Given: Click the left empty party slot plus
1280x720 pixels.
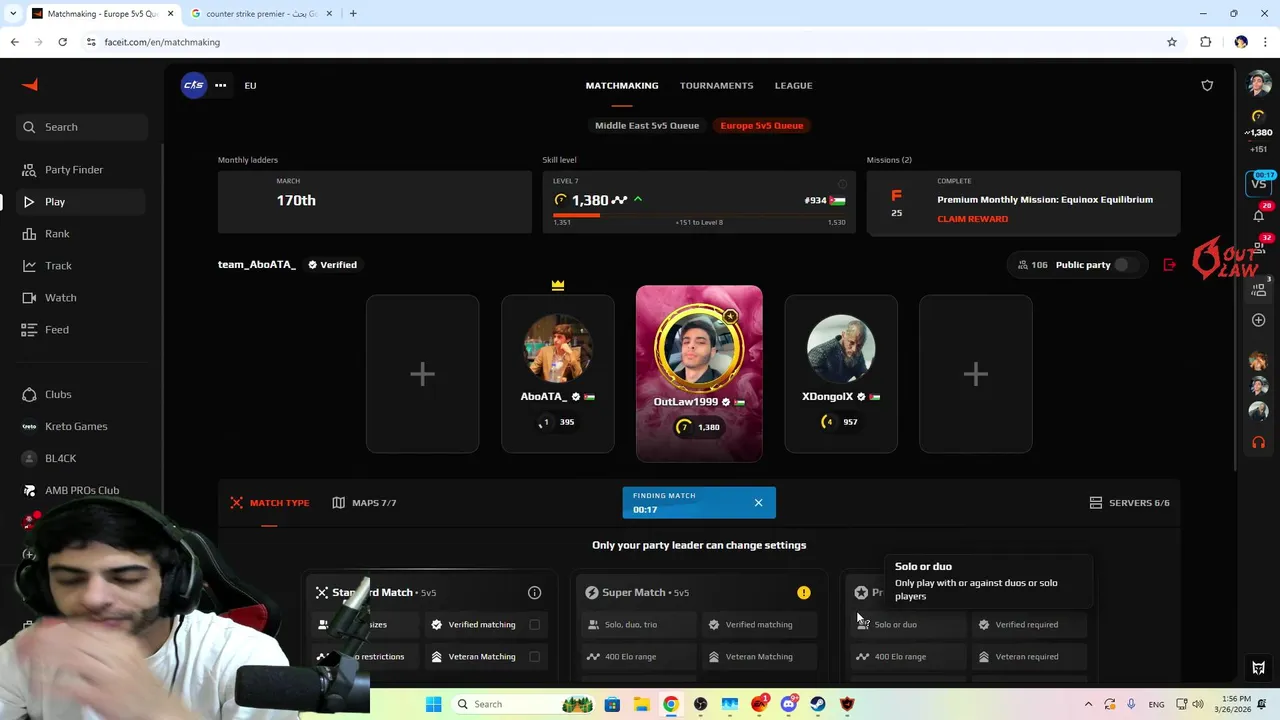Looking at the screenshot, I should [422, 374].
